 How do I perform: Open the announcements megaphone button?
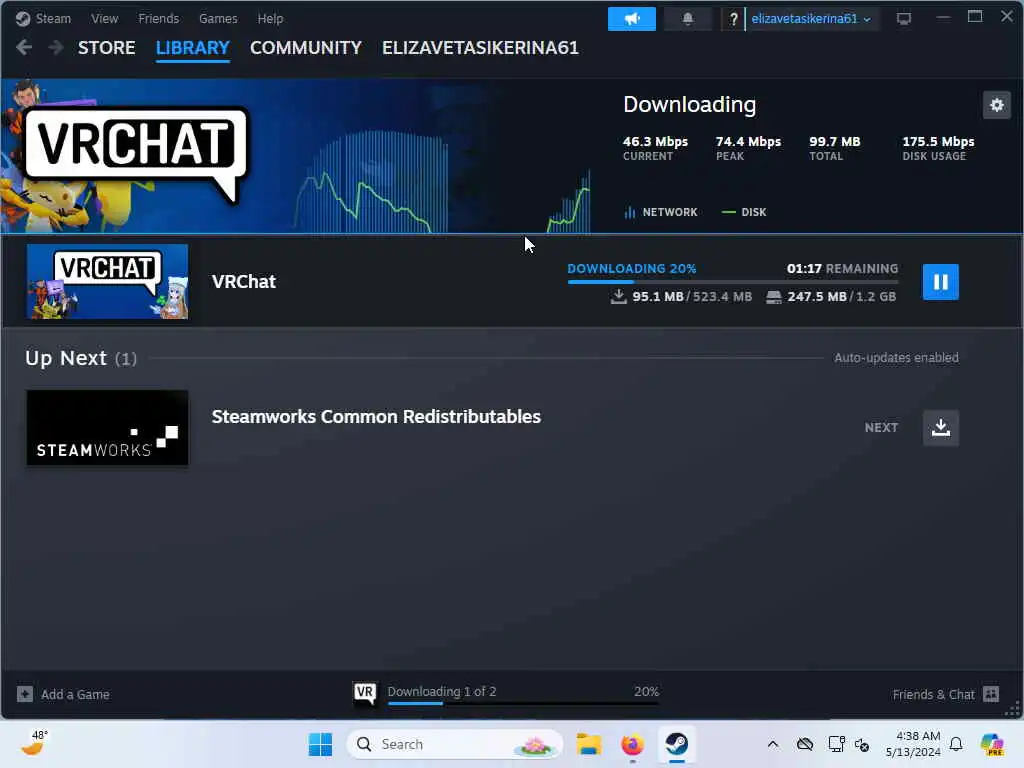click(x=632, y=19)
